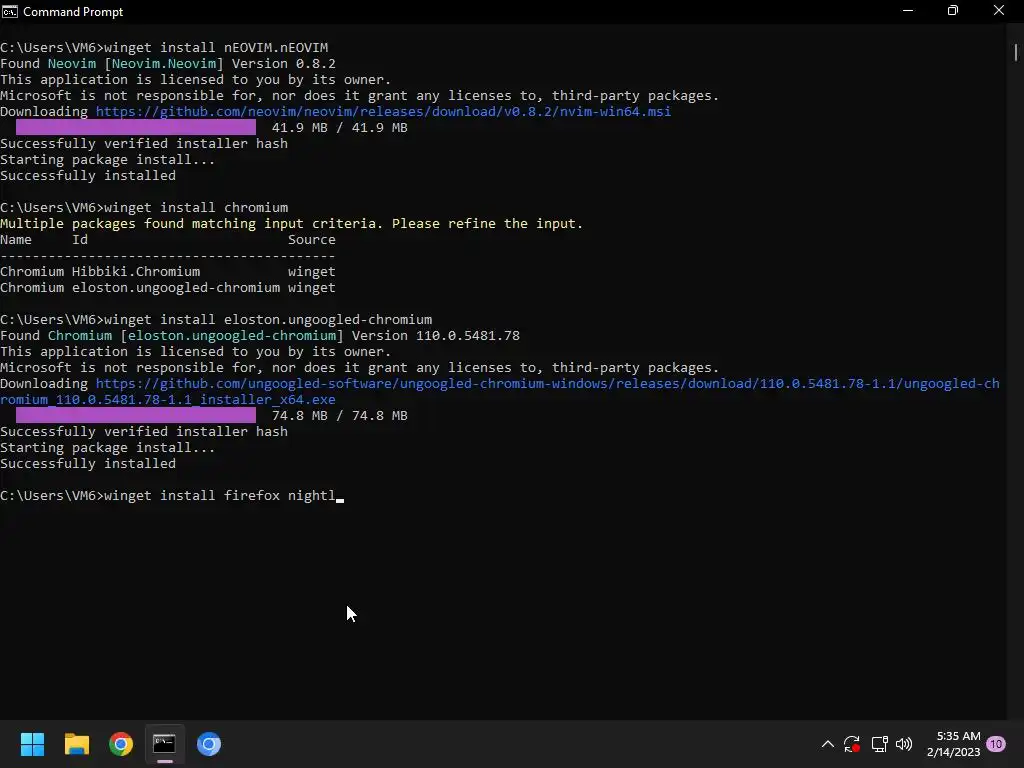The image size is (1024, 768).
Task: Click the Chromium 74.8 MB progress bar
Action: tap(136, 415)
